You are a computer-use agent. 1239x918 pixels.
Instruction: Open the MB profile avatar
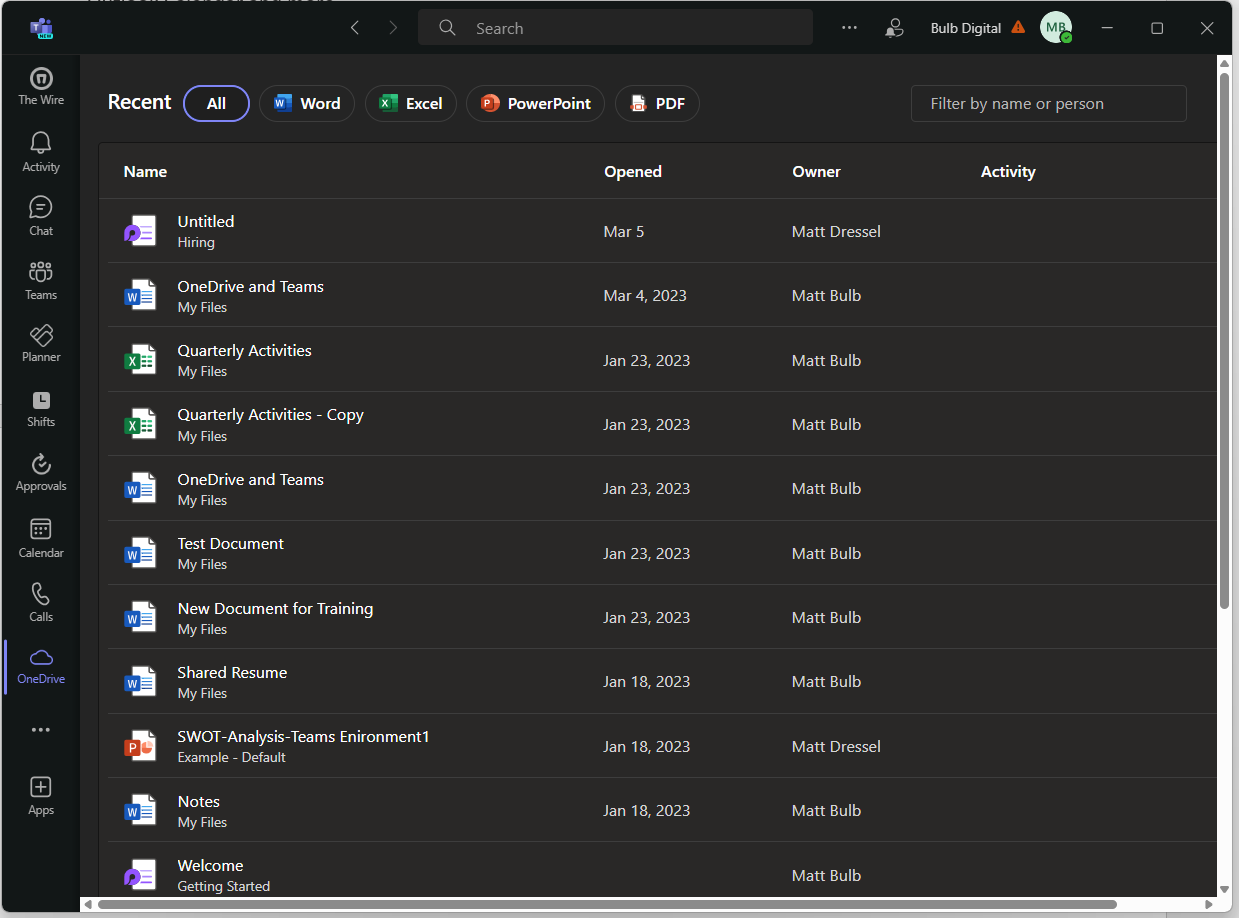point(1056,28)
